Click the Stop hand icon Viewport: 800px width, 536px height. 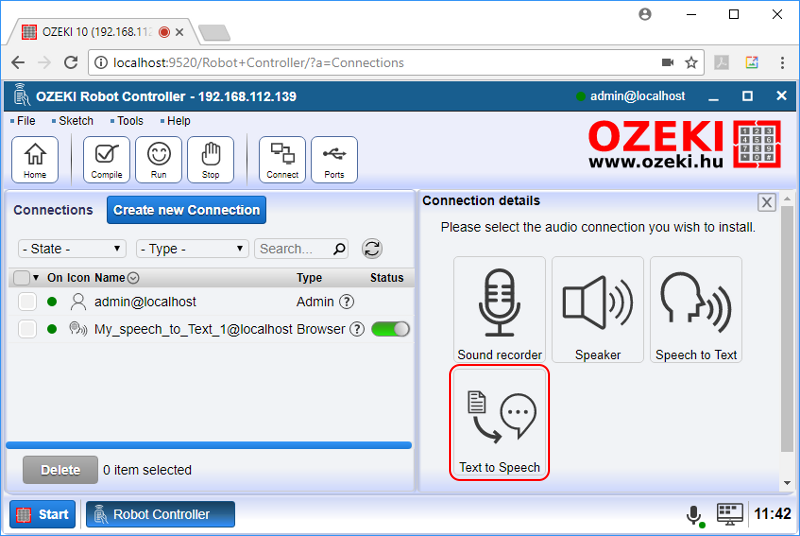pyautogui.click(x=211, y=160)
